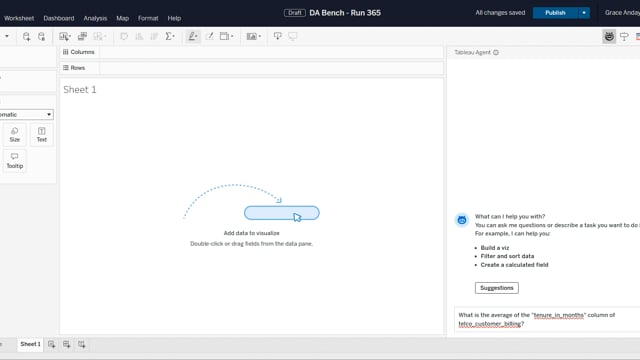Click the Clear Sheet toolbar icon
The width and height of the screenshot is (640, 360).
(98, 37)
